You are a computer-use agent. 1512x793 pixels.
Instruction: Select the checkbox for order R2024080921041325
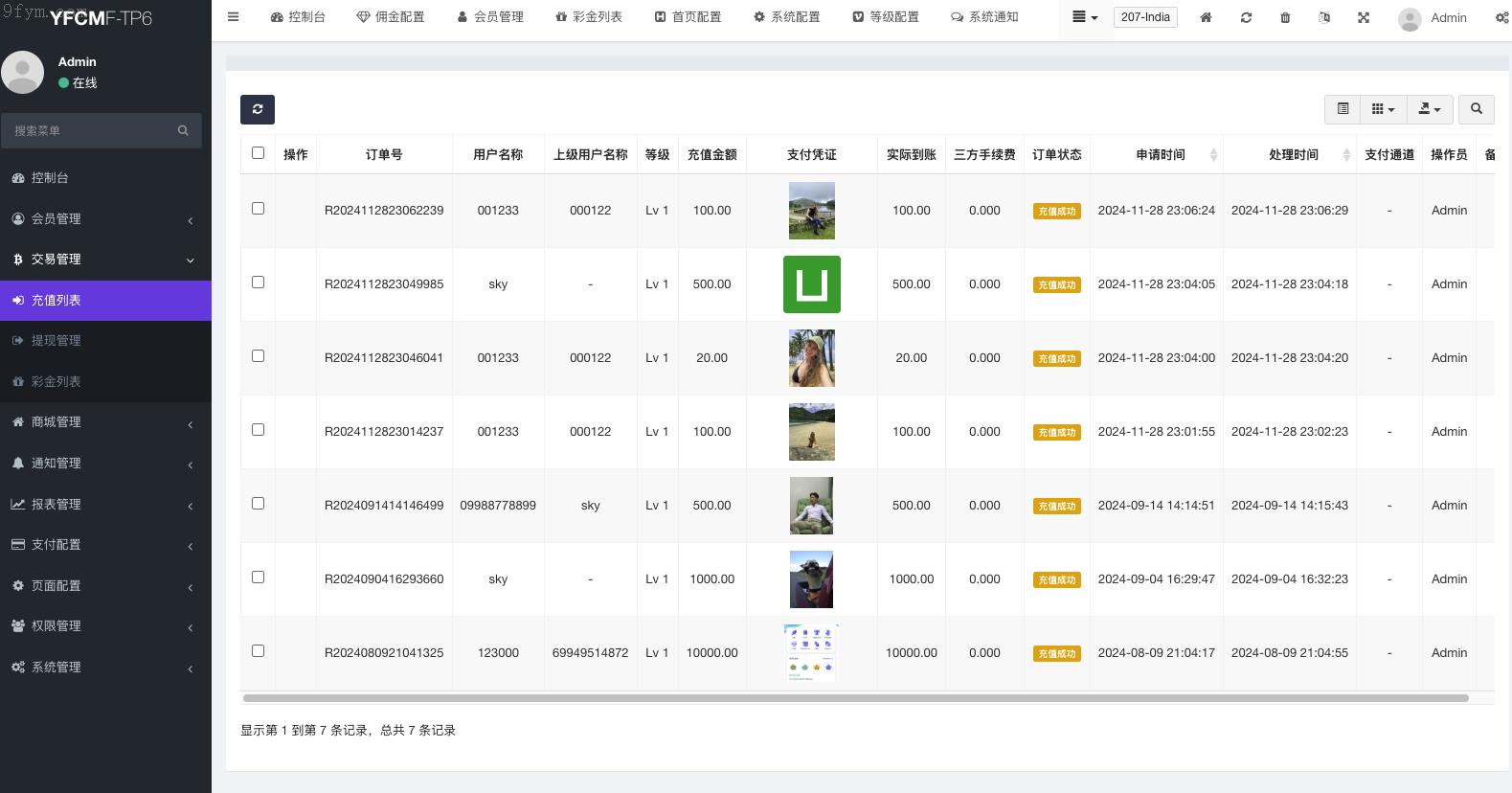(x=258, y=651)
